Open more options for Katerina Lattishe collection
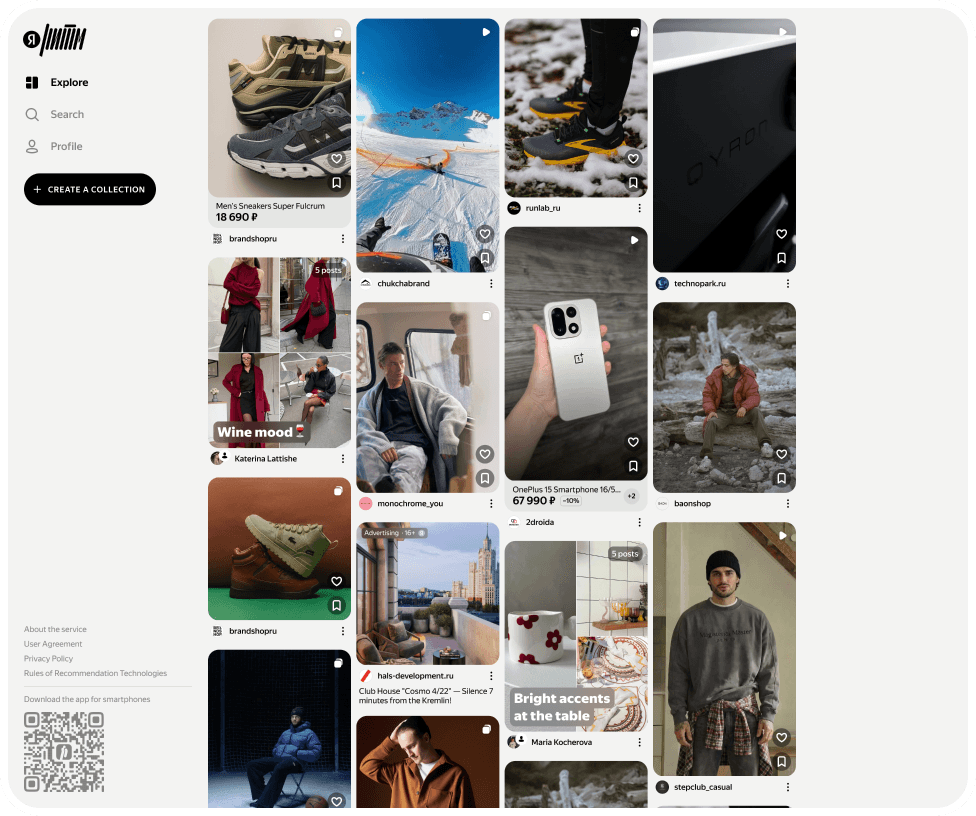 pyautogui.click(x=343, y=459)
